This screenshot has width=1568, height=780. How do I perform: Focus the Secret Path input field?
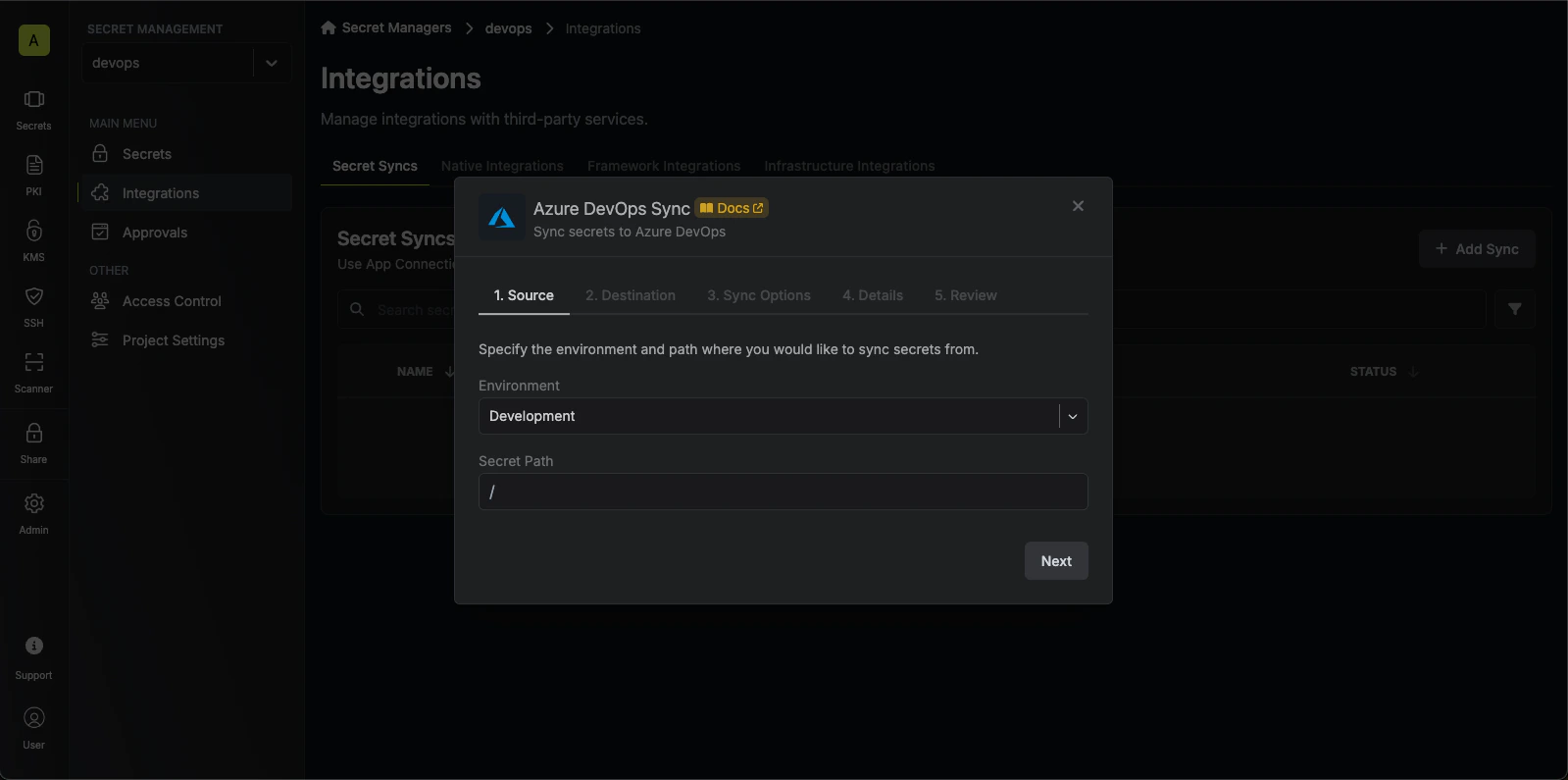[x=783, y=492]
